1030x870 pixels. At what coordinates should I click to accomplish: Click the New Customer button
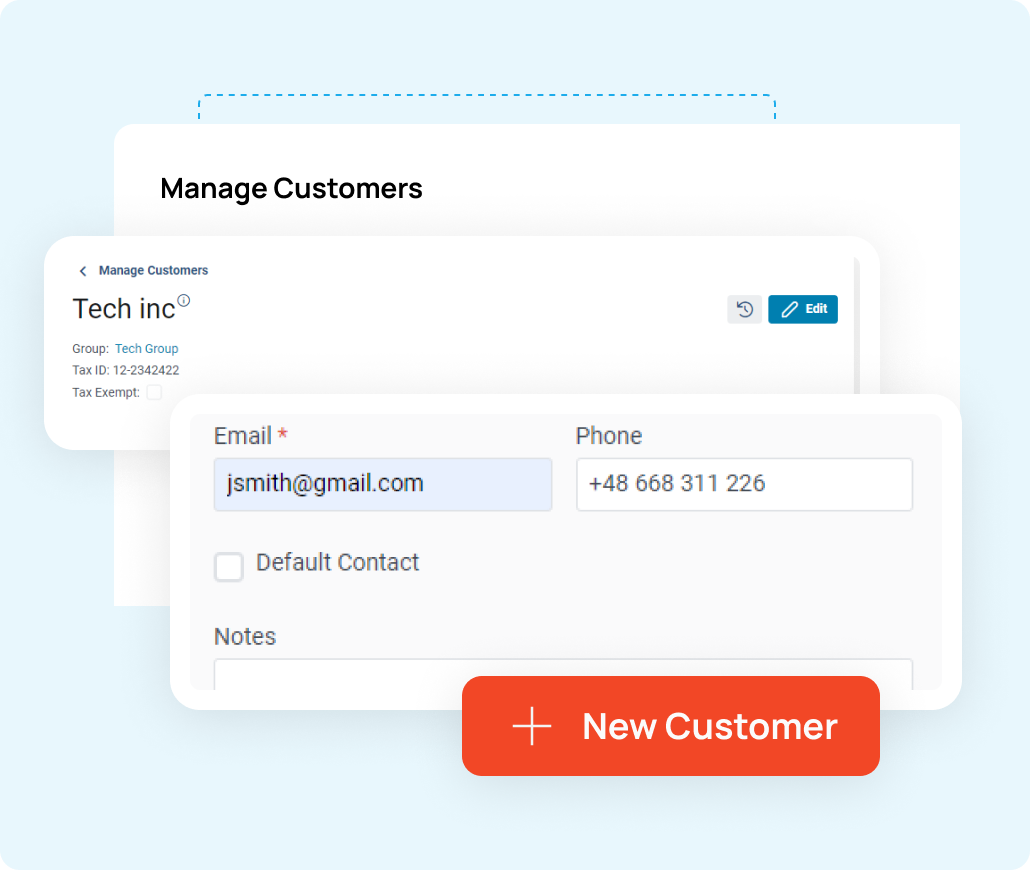pyautogui.click(x=671, y=726)
